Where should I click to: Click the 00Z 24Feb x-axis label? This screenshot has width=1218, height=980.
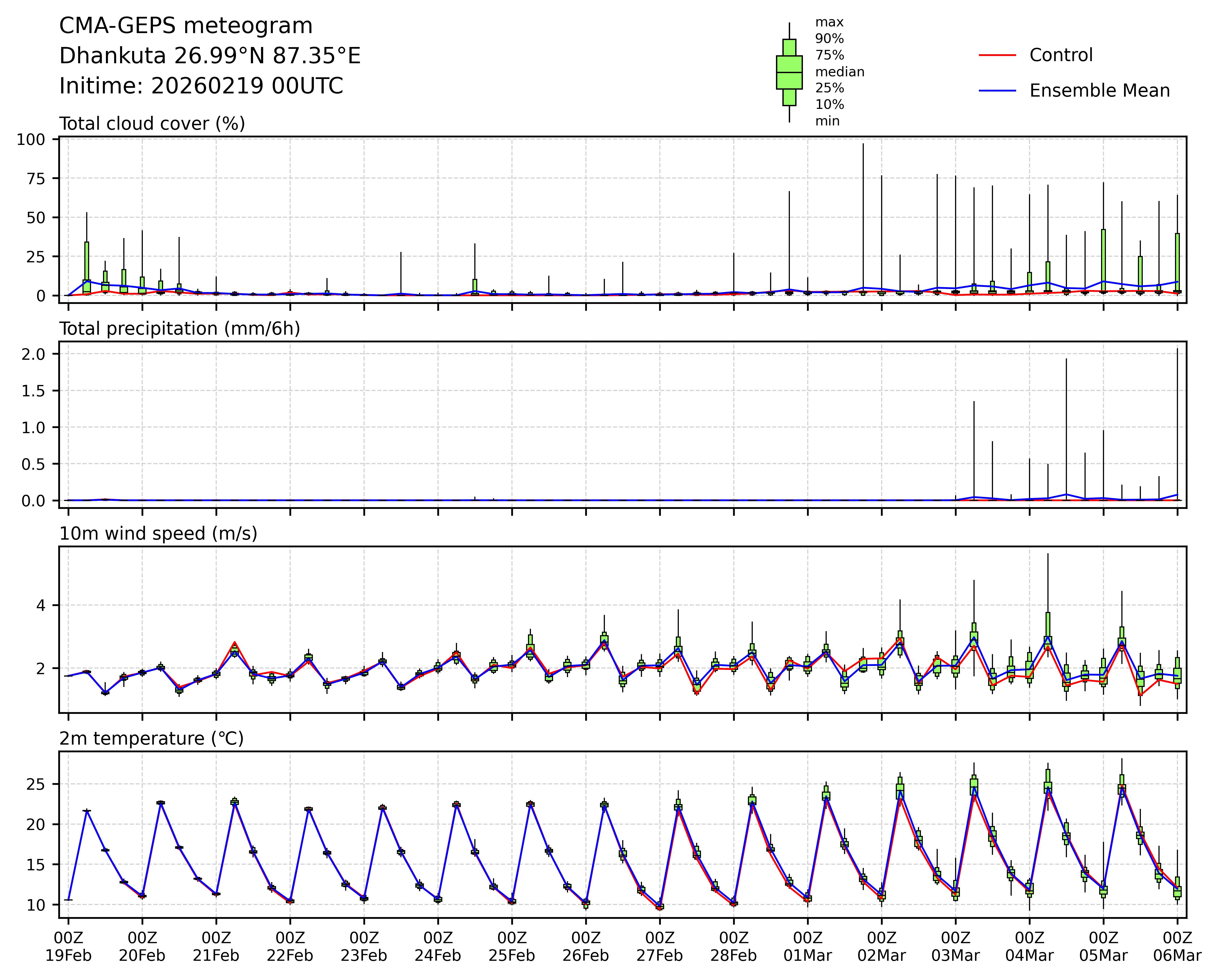pyautogui.click(x=438, y=947)
